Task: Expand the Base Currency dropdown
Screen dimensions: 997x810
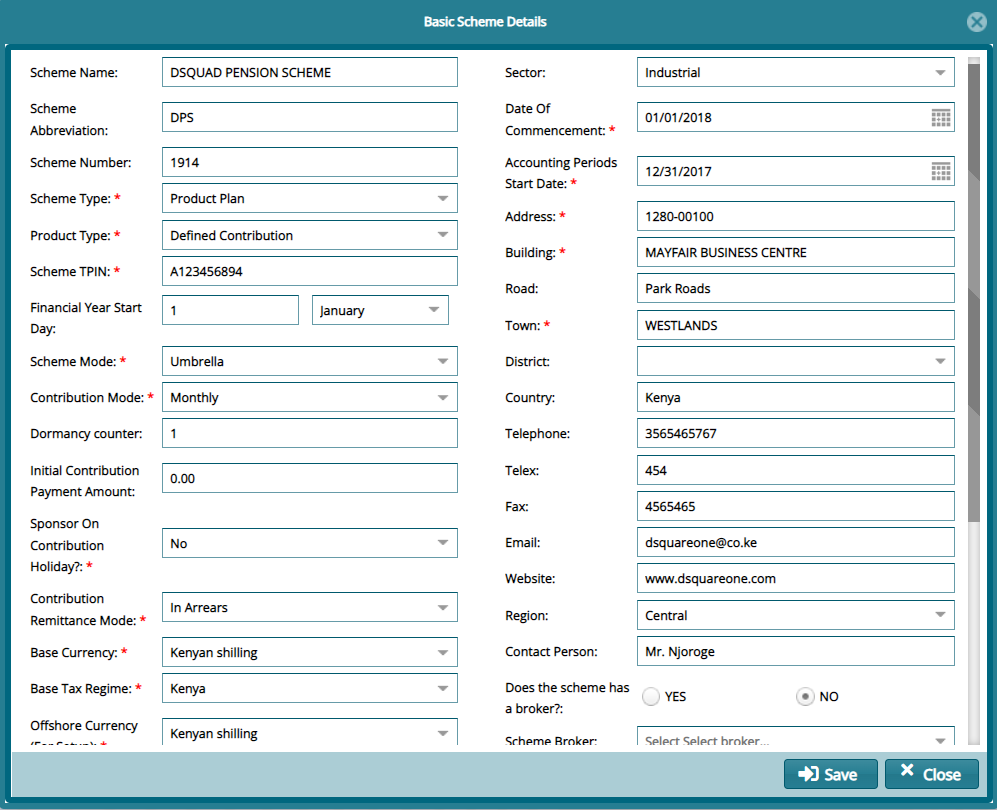Action: coord(310,652)
